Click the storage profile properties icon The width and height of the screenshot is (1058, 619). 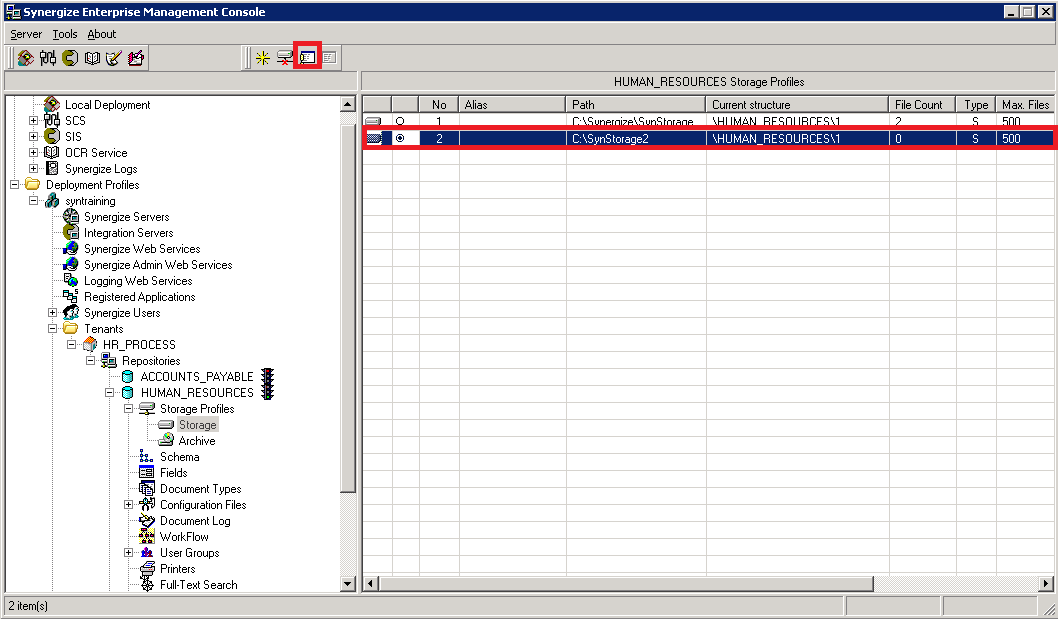[308, 58]
